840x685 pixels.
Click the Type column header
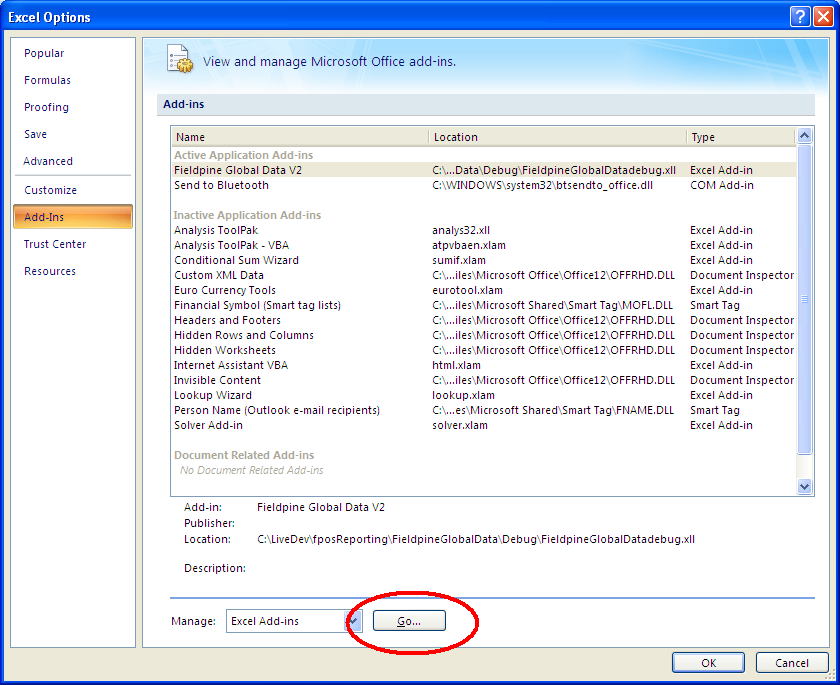[741, 137]
